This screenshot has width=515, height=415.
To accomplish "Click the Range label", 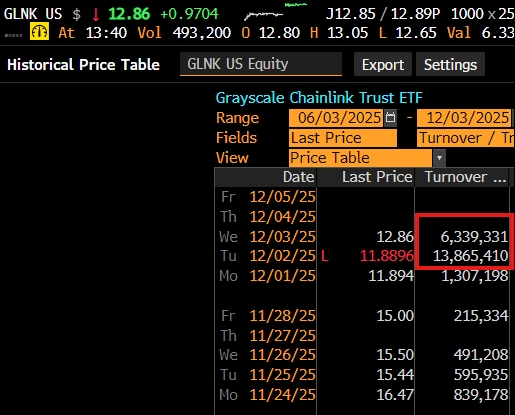I will [237, 118].
